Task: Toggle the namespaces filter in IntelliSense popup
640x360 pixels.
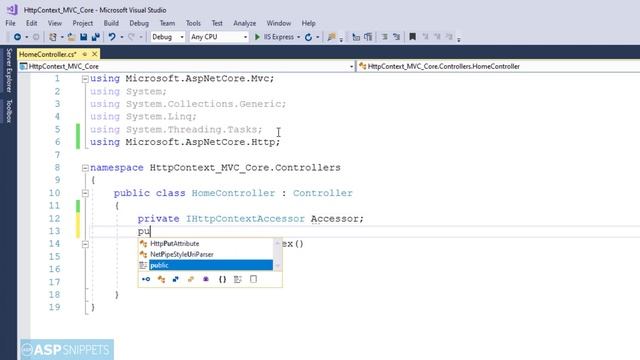Action: click(222, 279)
